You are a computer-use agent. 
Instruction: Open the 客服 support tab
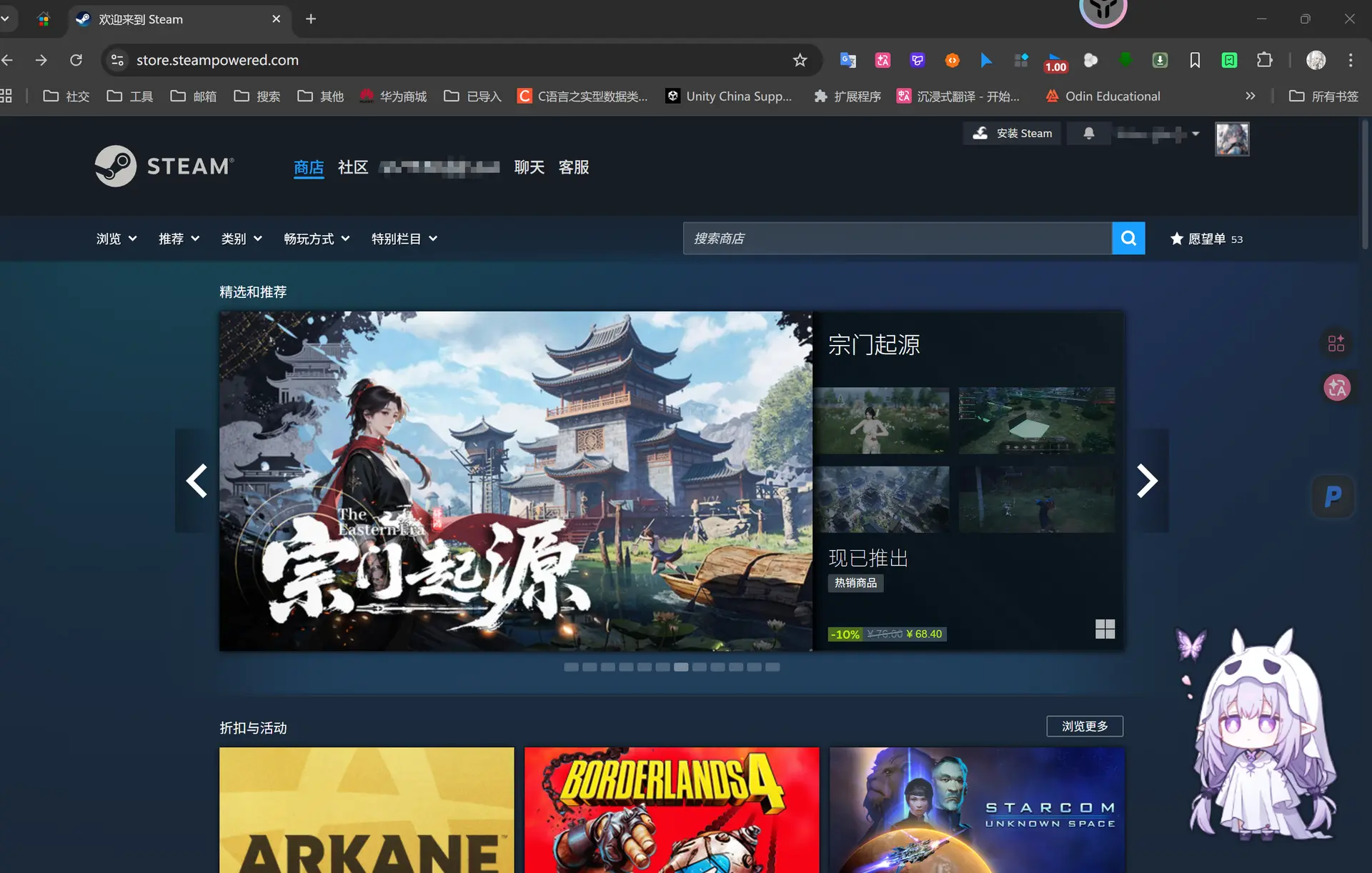pos(574,167)
